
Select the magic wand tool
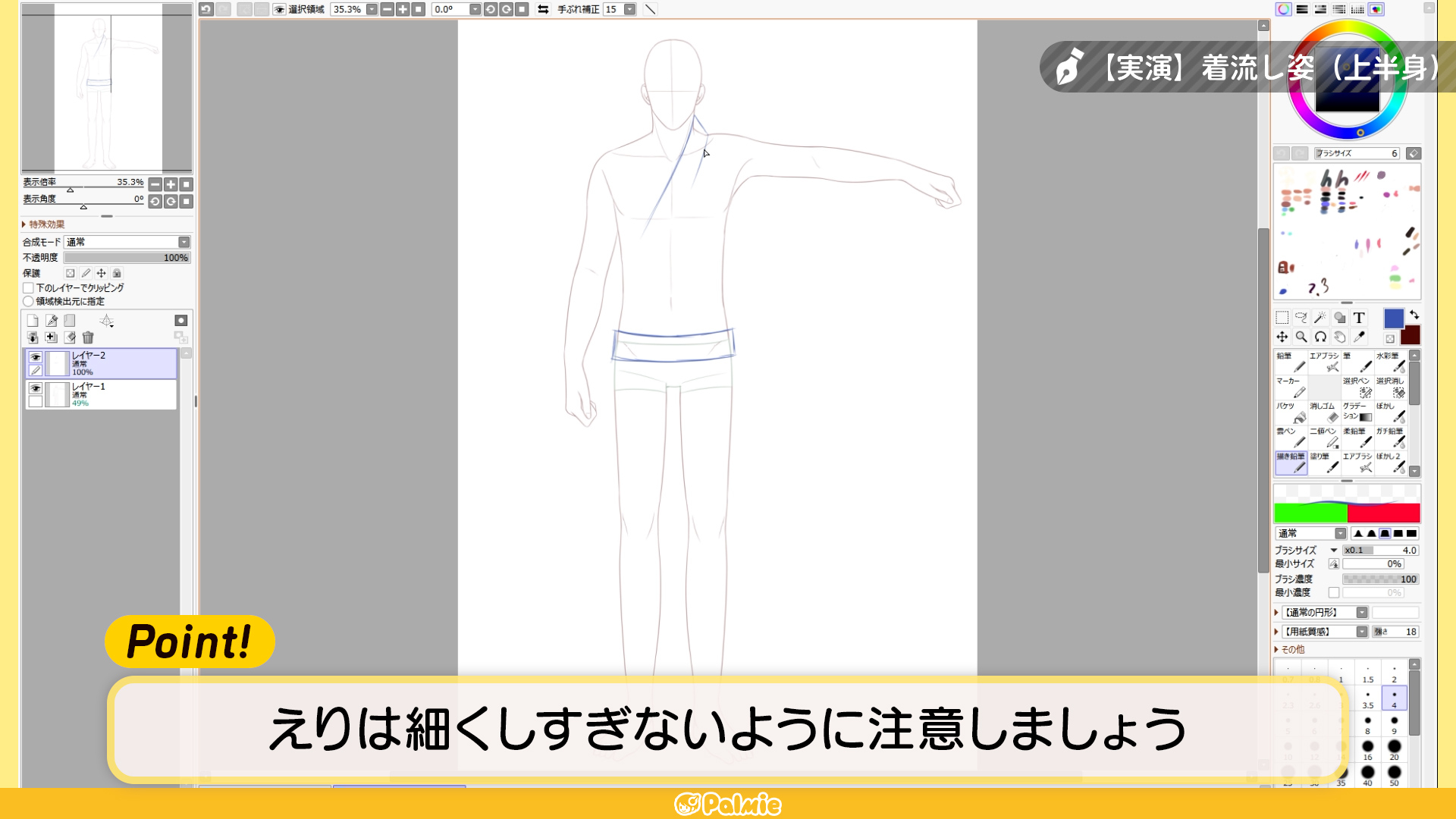pyautogui.click(x=1320, y=318)
